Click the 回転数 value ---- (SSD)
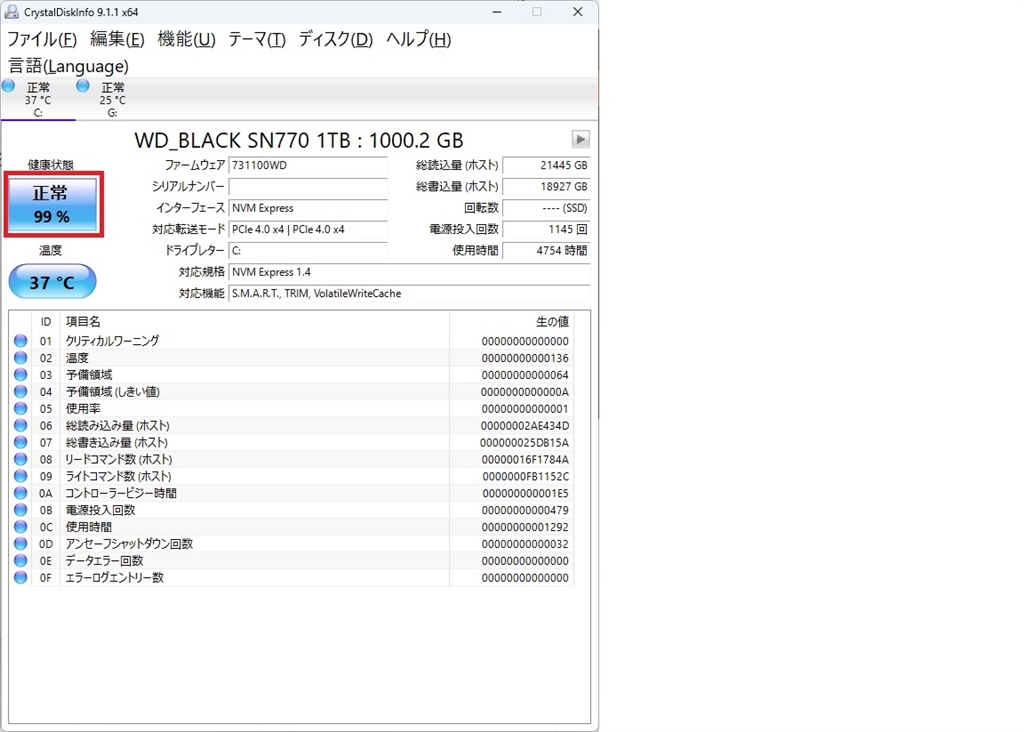Image resolution: width=1024 pixels, height=732 pixels. tap(546, 208)
